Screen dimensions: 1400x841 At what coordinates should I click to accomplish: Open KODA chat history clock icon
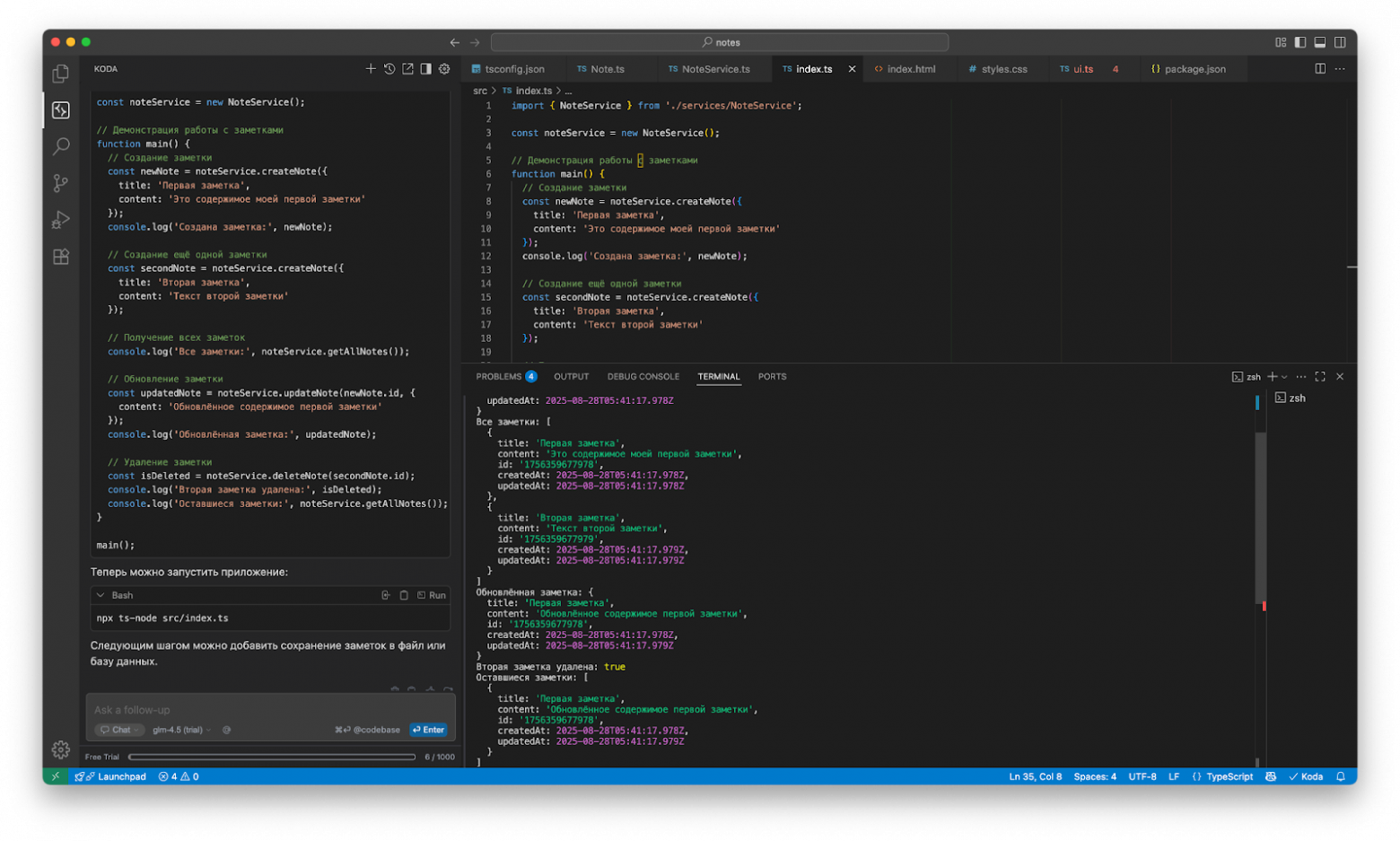[389, 69]
